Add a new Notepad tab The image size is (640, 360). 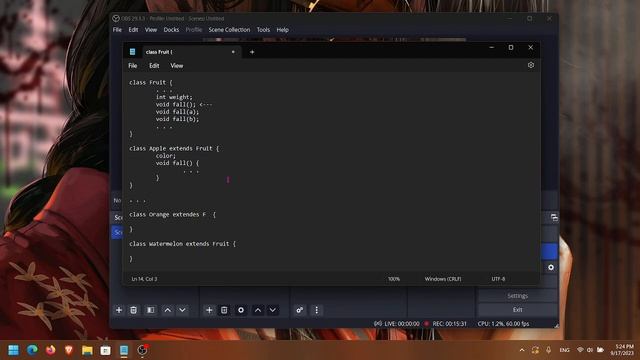[x=252, y=52]
